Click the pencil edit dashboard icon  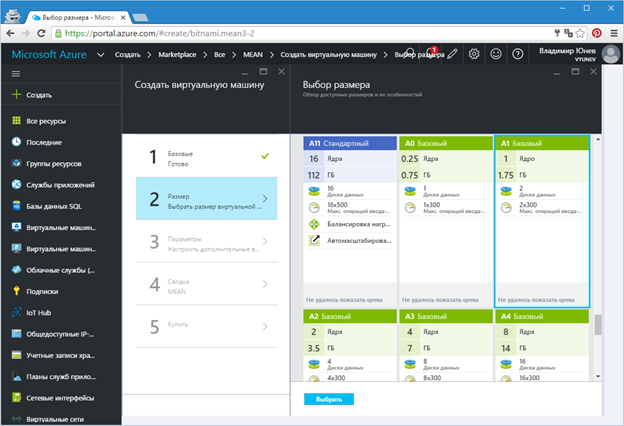click(x=452, y=54)
